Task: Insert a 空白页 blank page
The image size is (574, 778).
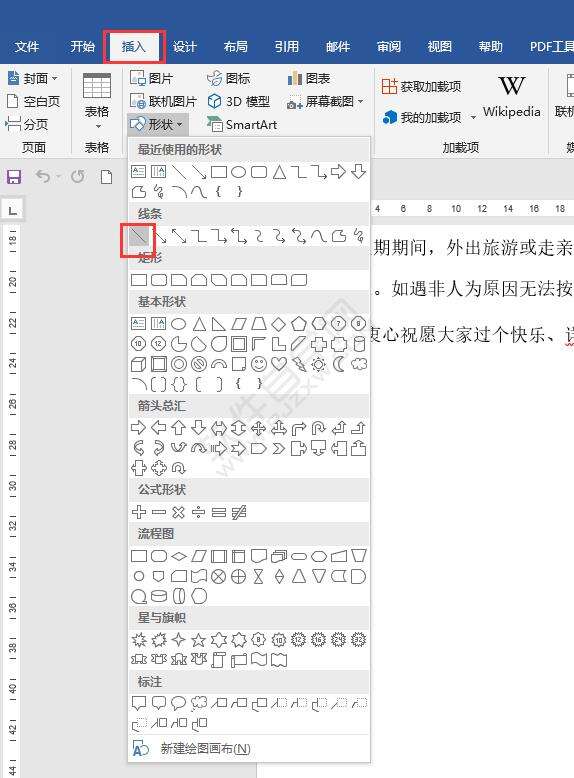Action: click(x=33, y=101)
